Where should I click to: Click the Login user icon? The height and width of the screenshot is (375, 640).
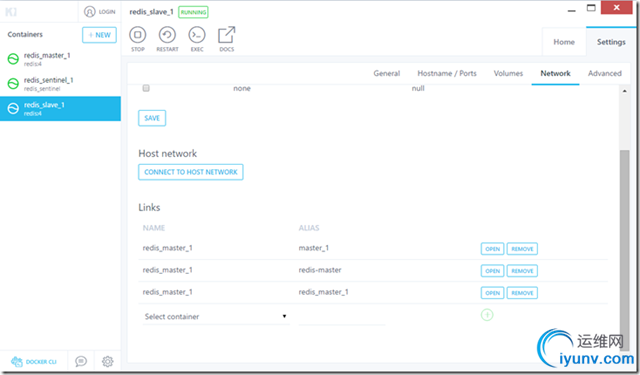[89, 12]
